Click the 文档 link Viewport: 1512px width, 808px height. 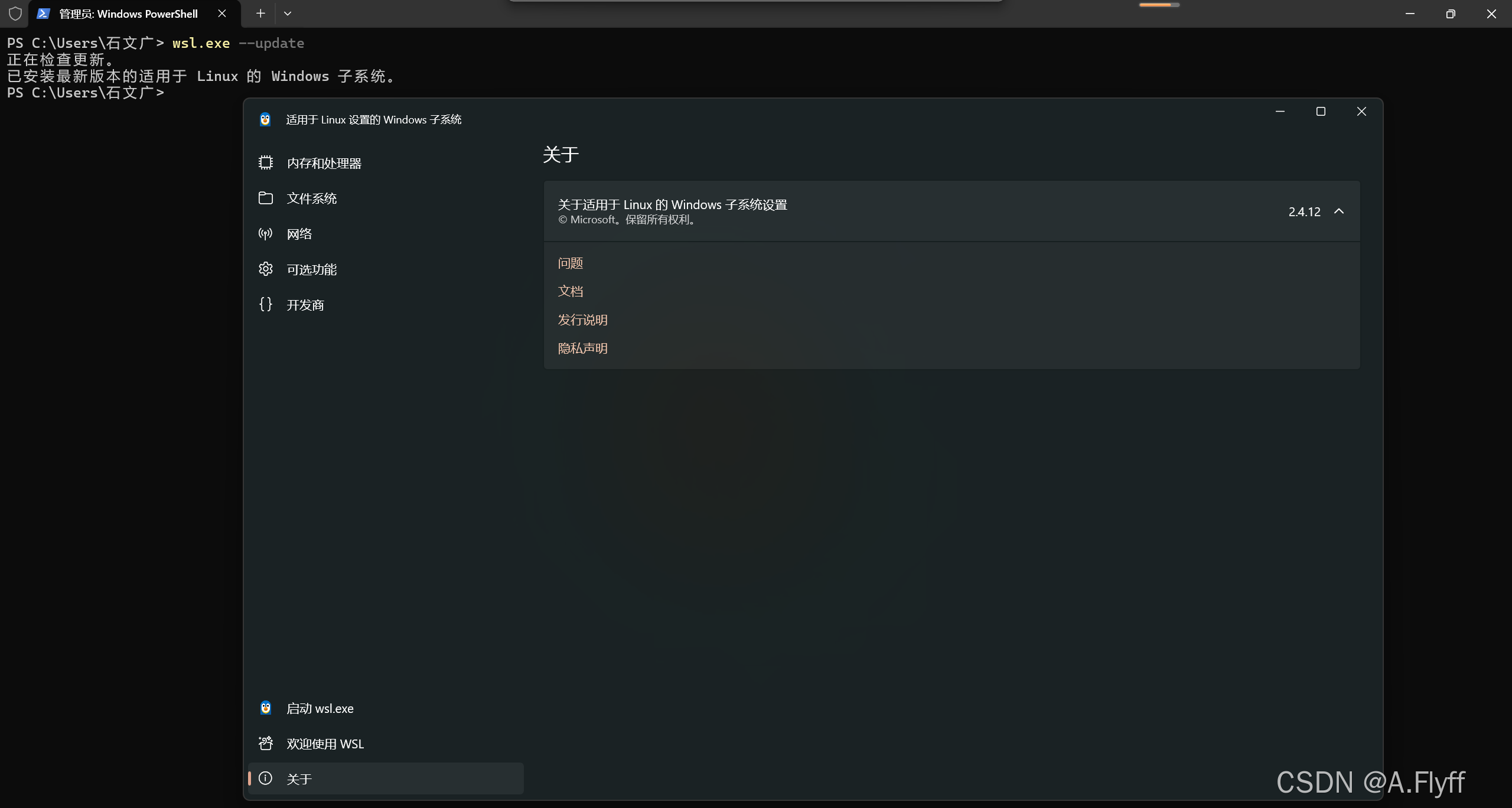tap(571, 292)
